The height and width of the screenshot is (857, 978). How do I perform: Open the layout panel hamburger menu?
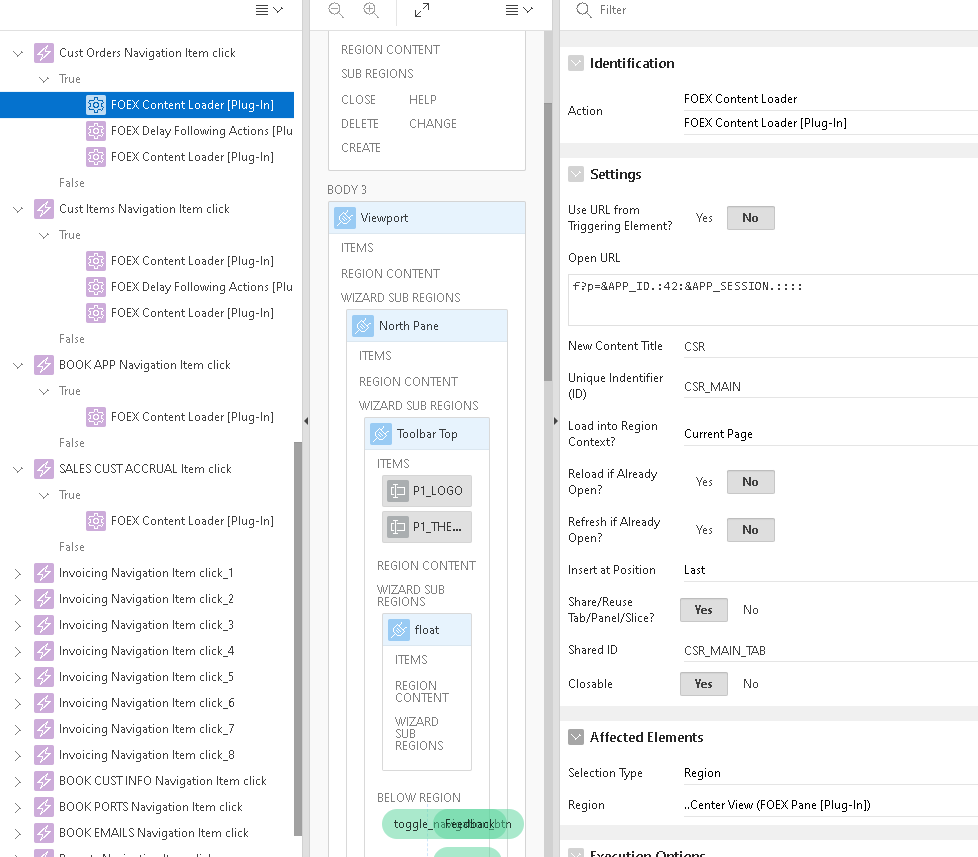pos(519,10)
